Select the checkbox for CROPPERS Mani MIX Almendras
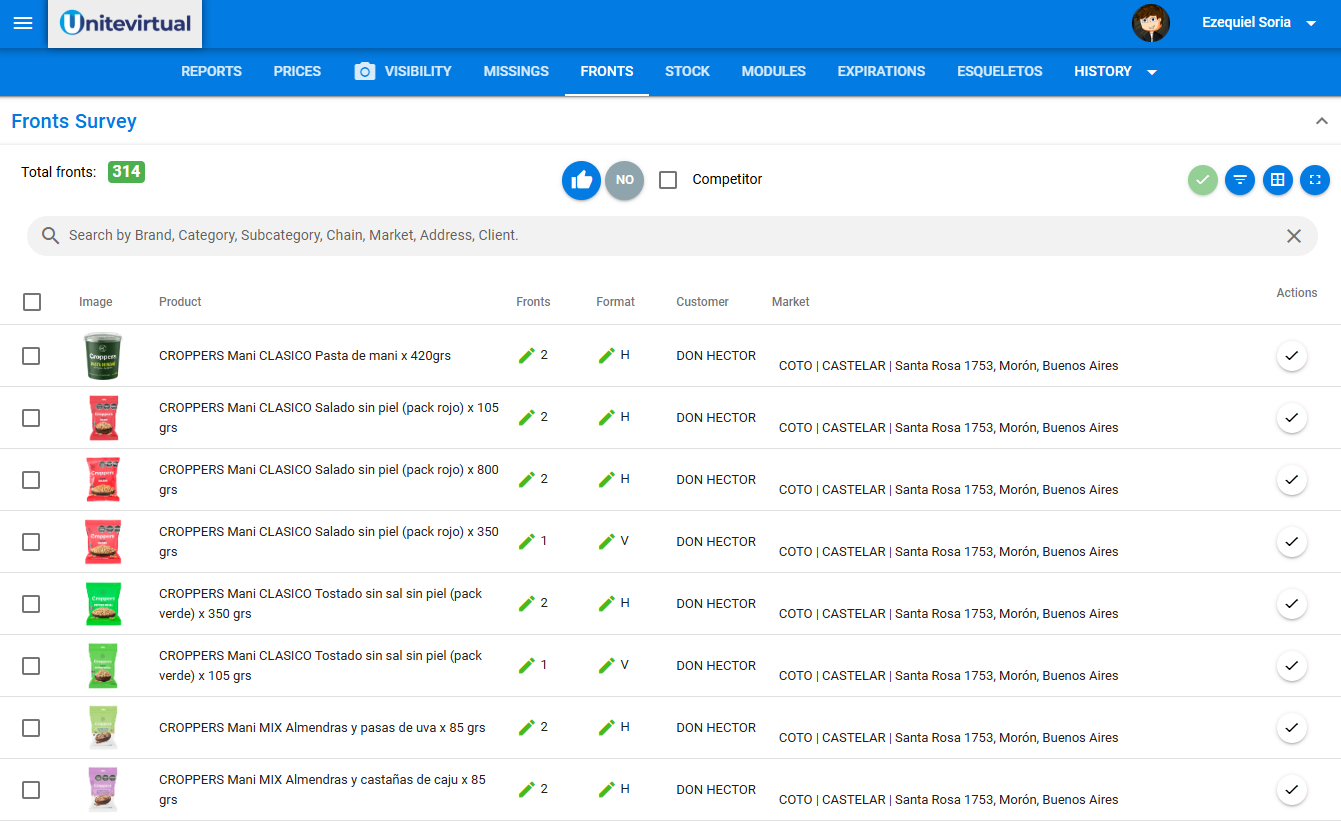 point(31,727)
